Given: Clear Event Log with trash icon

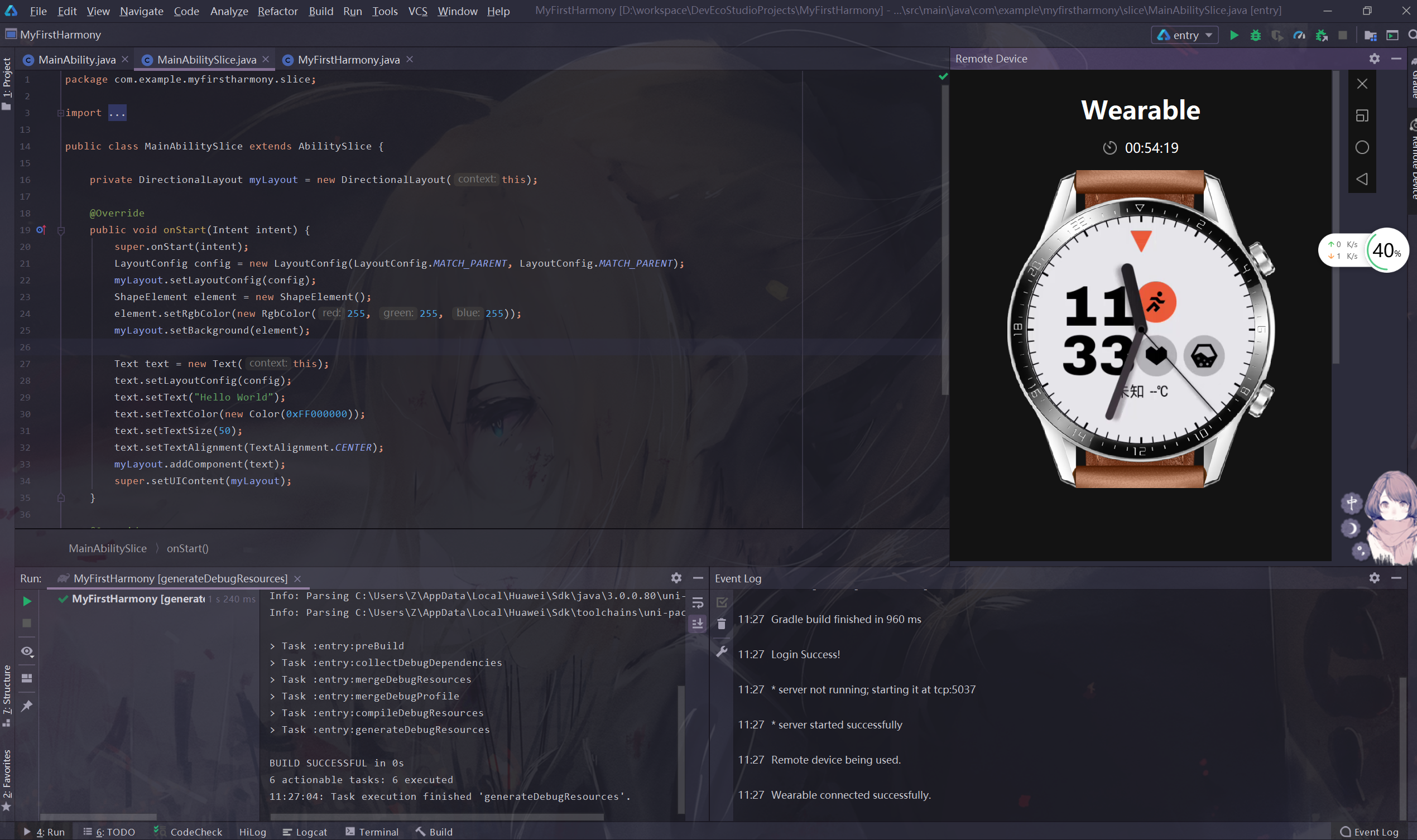Looking at the screenshot, I should [x=722, y=624].
